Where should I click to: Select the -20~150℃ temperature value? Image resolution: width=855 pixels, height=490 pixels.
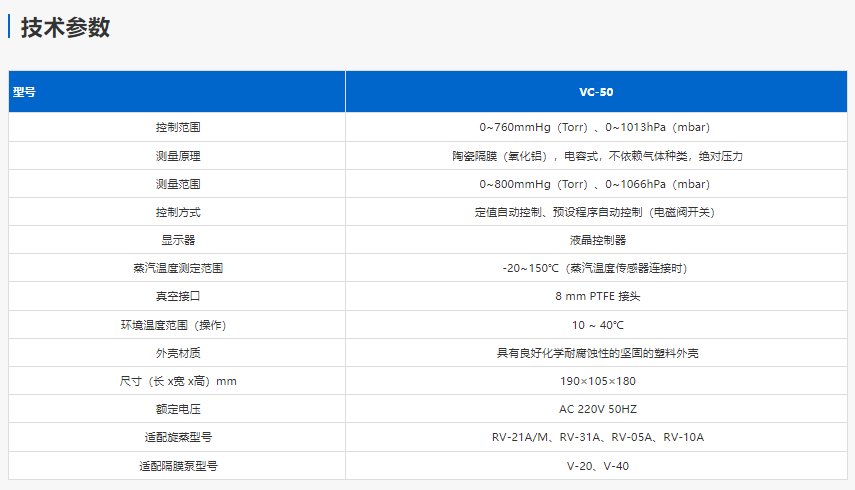pyautogui.click(x=596, y=268)
